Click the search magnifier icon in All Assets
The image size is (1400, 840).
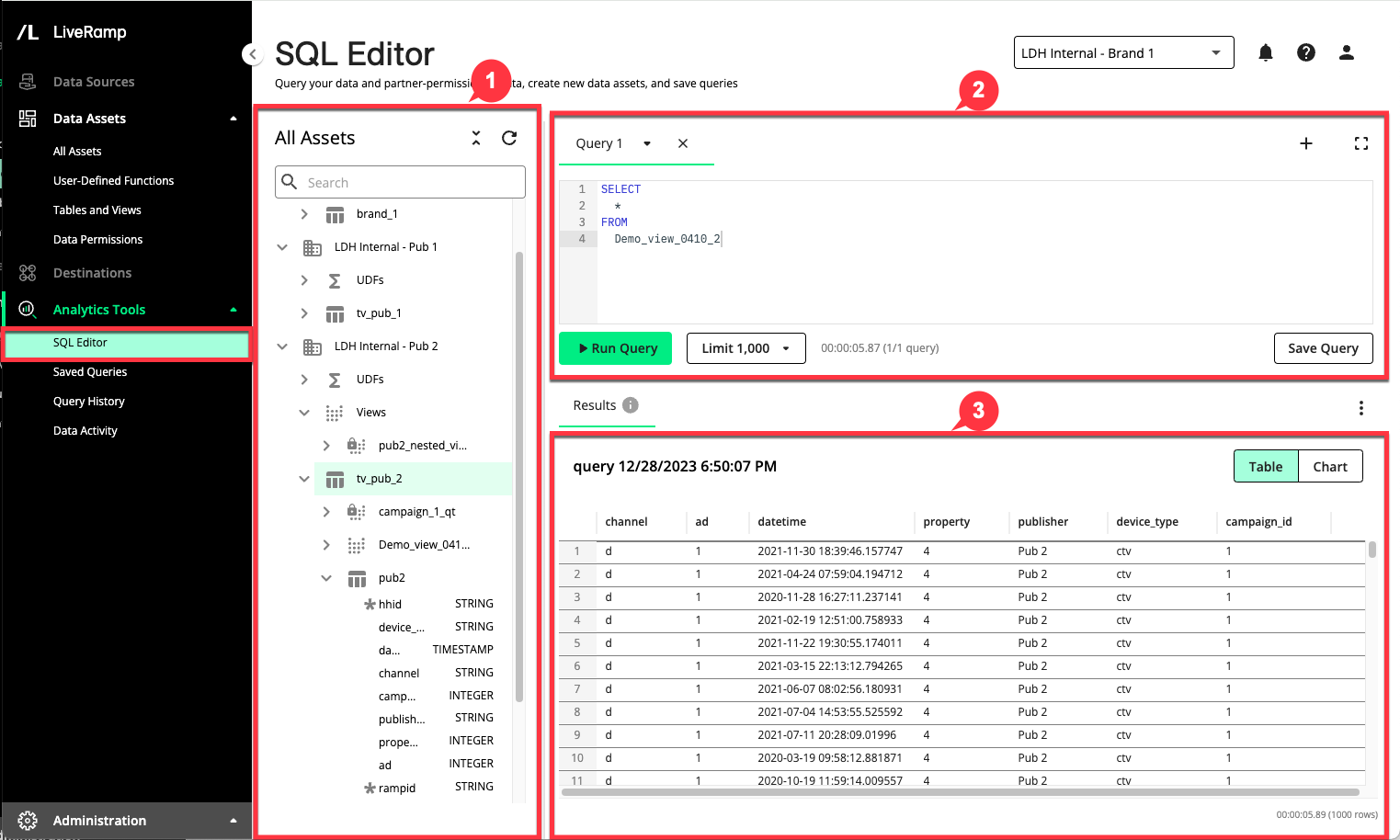pyautogui.click(x=290, y=182)
